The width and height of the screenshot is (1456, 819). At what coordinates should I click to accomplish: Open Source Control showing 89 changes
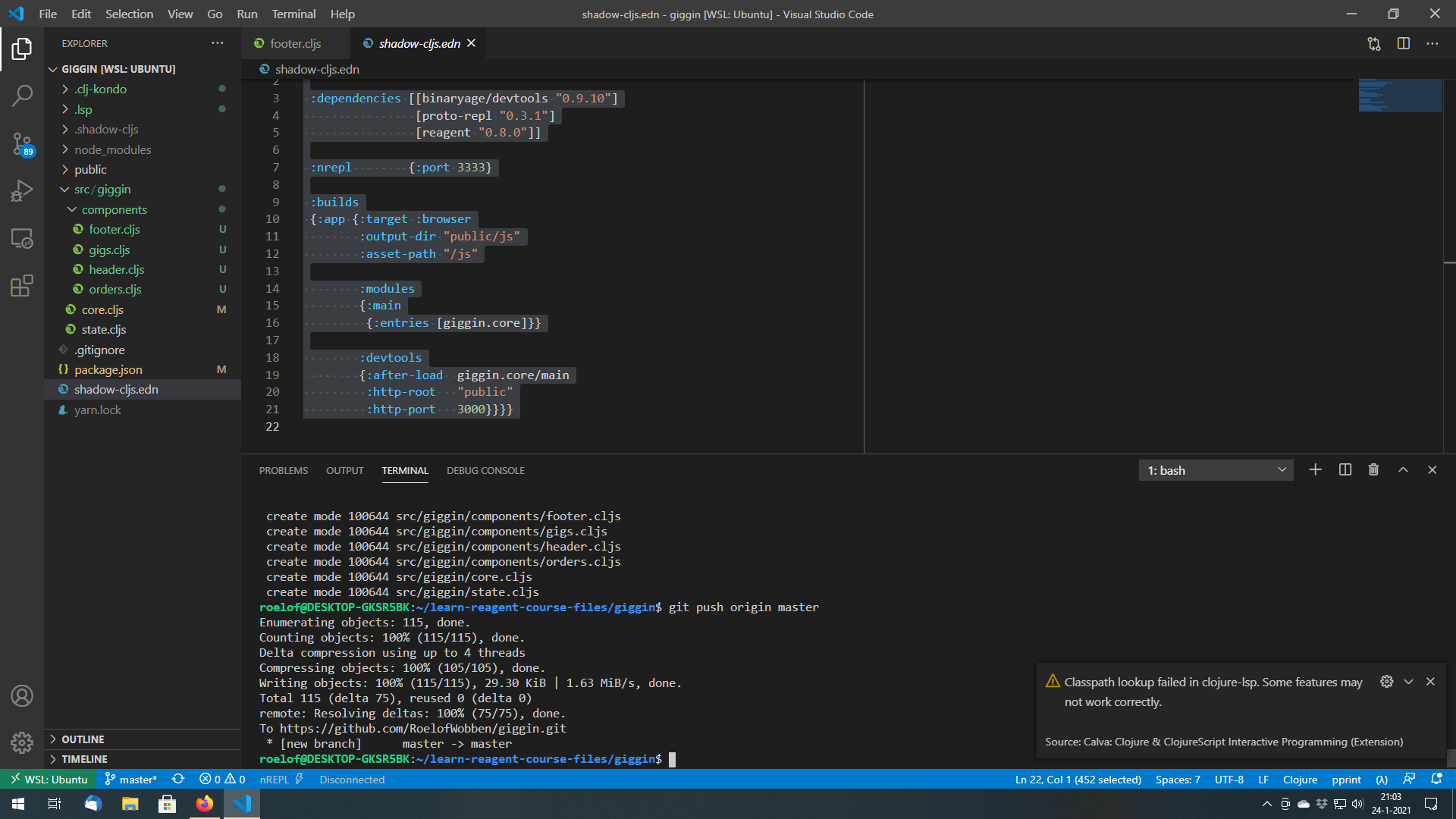(x=22, y=144)
